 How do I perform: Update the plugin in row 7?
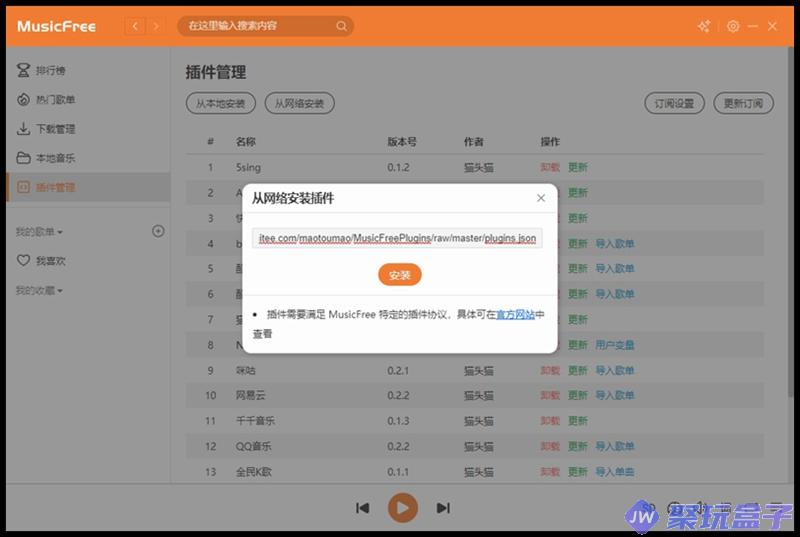click(578, 320)
